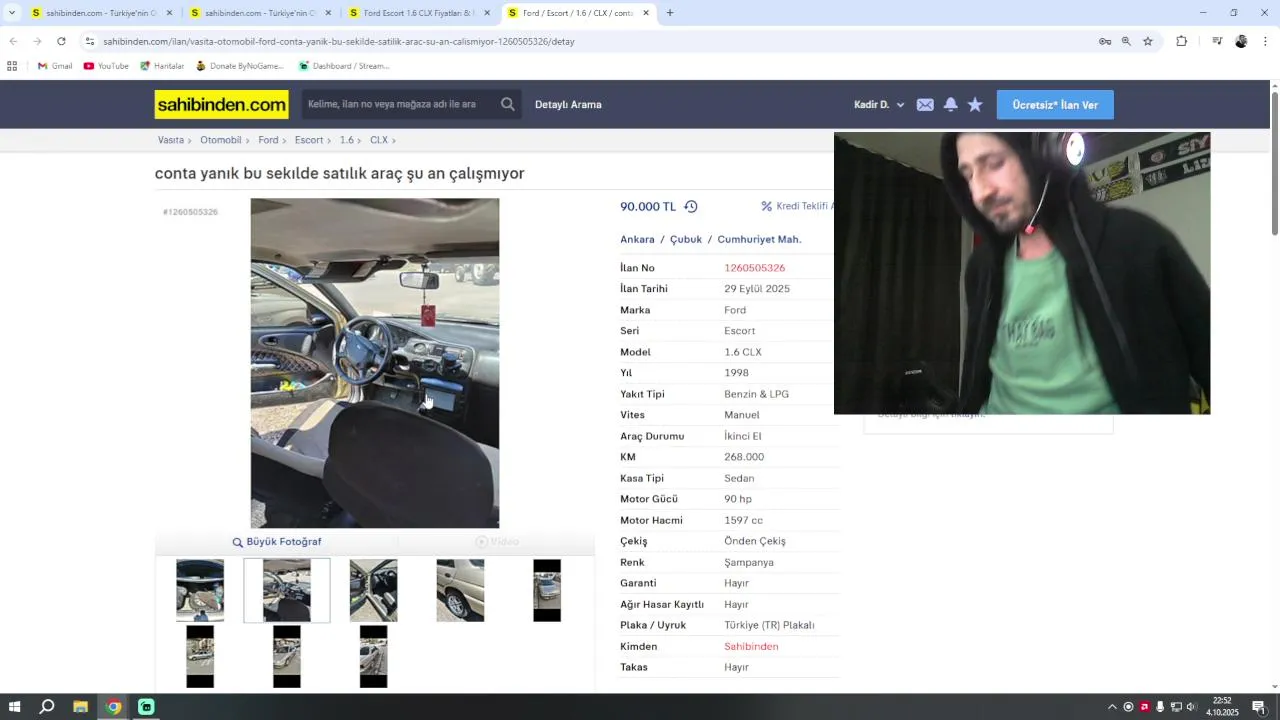Reload the page with the browser refresh icon
This screenshot has height=720, width=1280.
pos(61,41)
